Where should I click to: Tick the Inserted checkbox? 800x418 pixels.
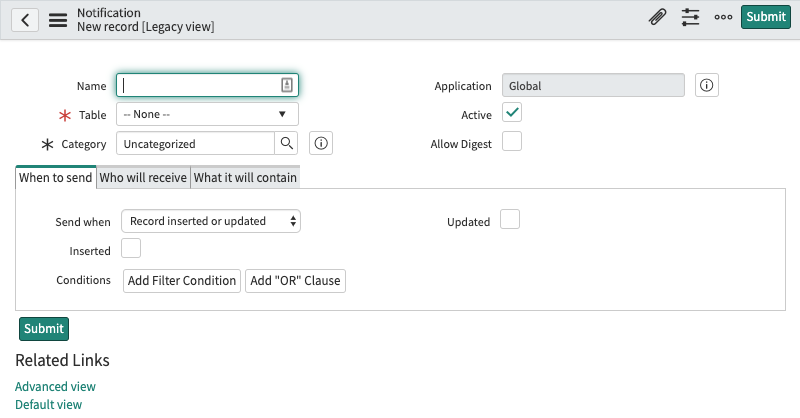click(131, 248)
